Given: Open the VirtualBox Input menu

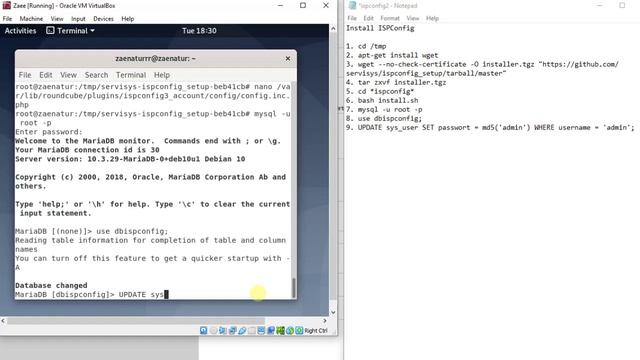Looking at the screenshot, I should [78, 19].
